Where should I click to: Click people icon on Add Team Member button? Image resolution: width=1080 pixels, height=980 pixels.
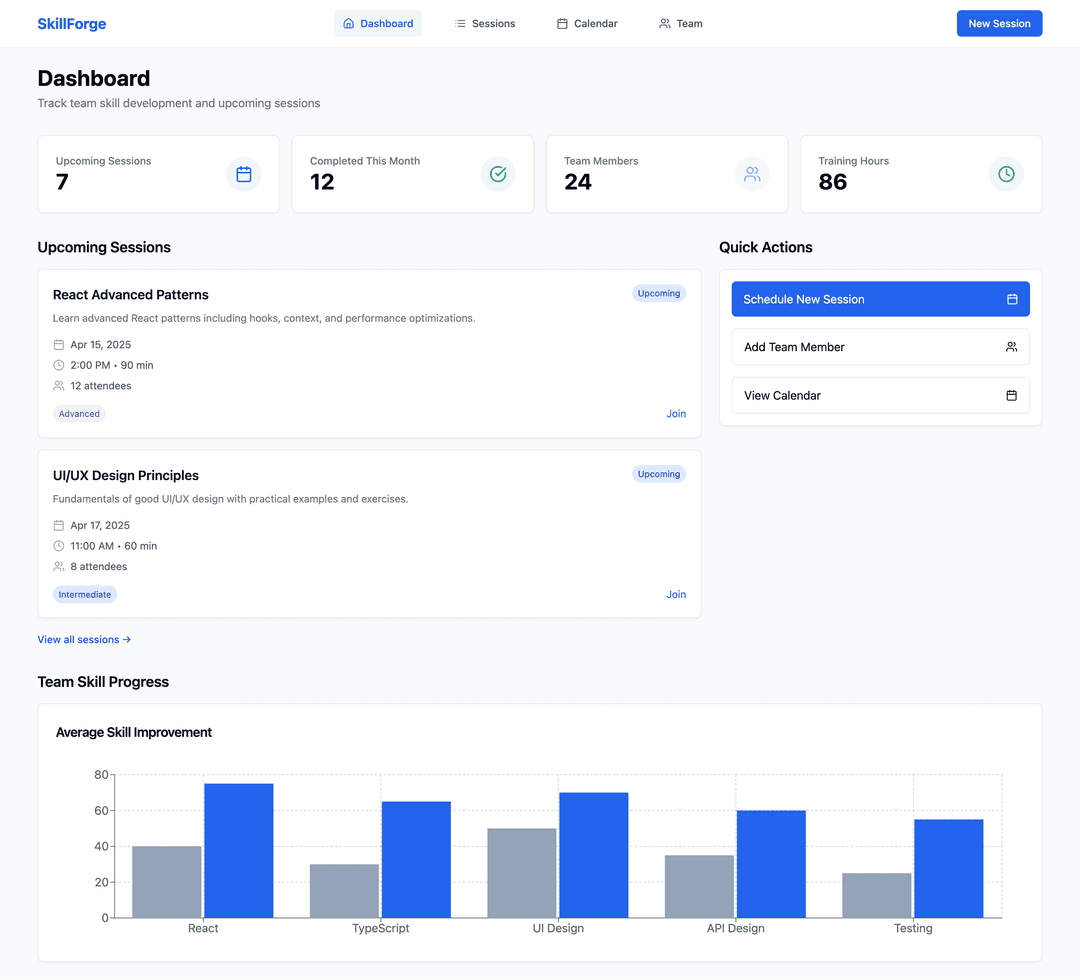tap(1011, 347)
